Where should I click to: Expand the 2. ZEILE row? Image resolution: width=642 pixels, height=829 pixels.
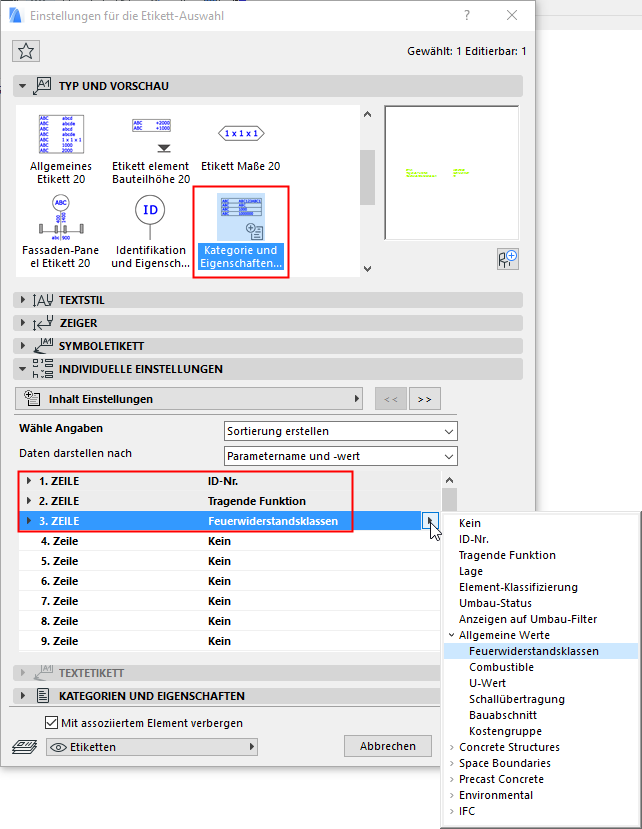click(29, 500)
